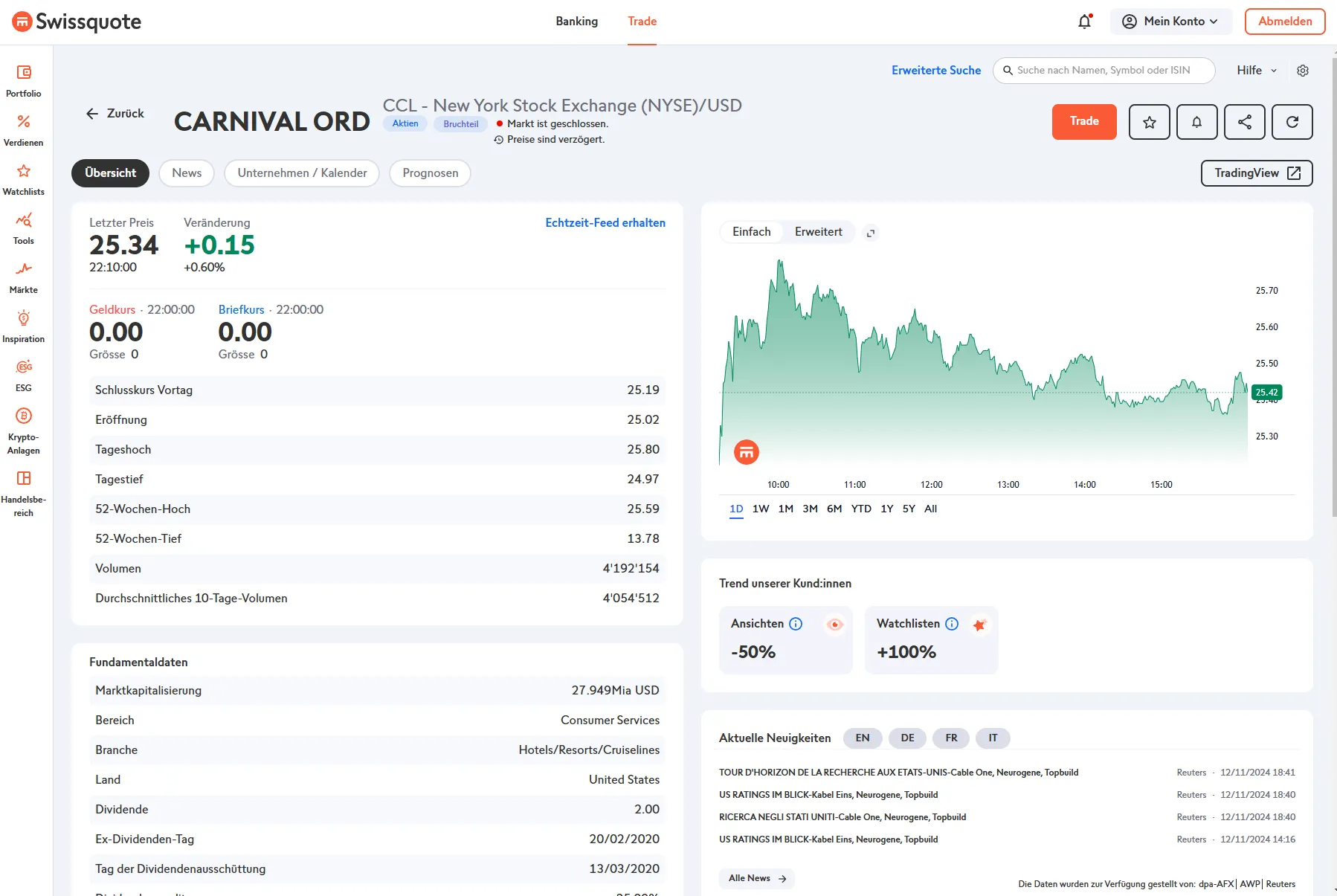Expand the chart to fullscreen
Image resolution: width=1337 pixels, height=896 pixels.
870,233
